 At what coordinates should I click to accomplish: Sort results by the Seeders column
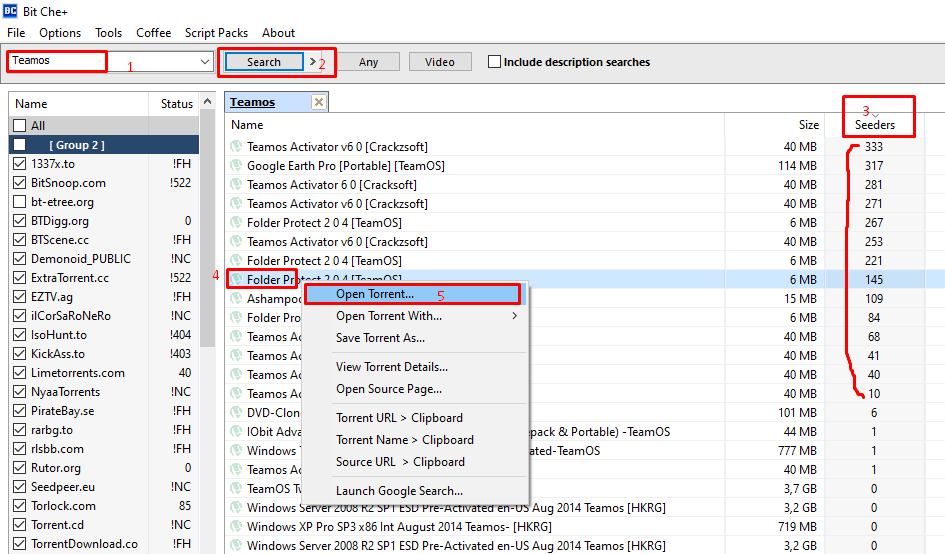point(874,125)
